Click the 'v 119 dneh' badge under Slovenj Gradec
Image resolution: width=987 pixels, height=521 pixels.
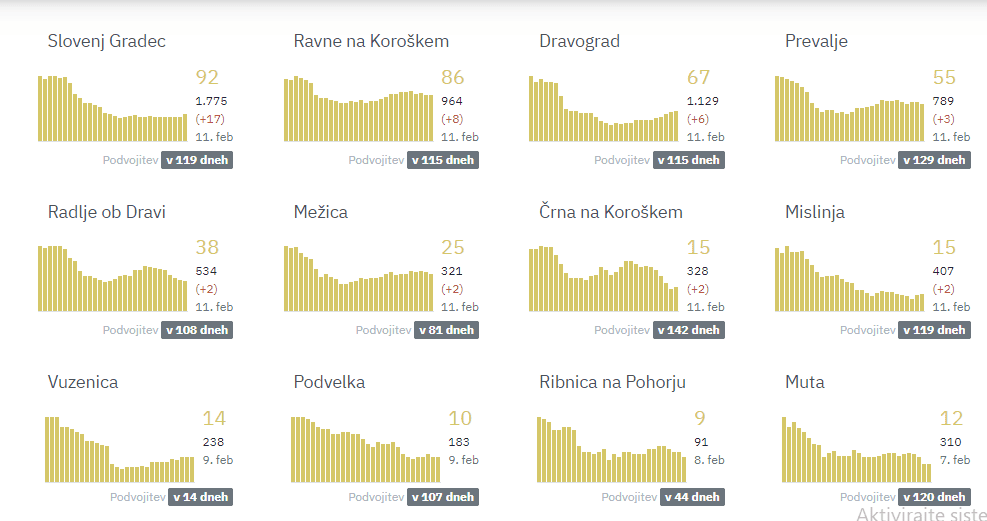click(198, 160)
